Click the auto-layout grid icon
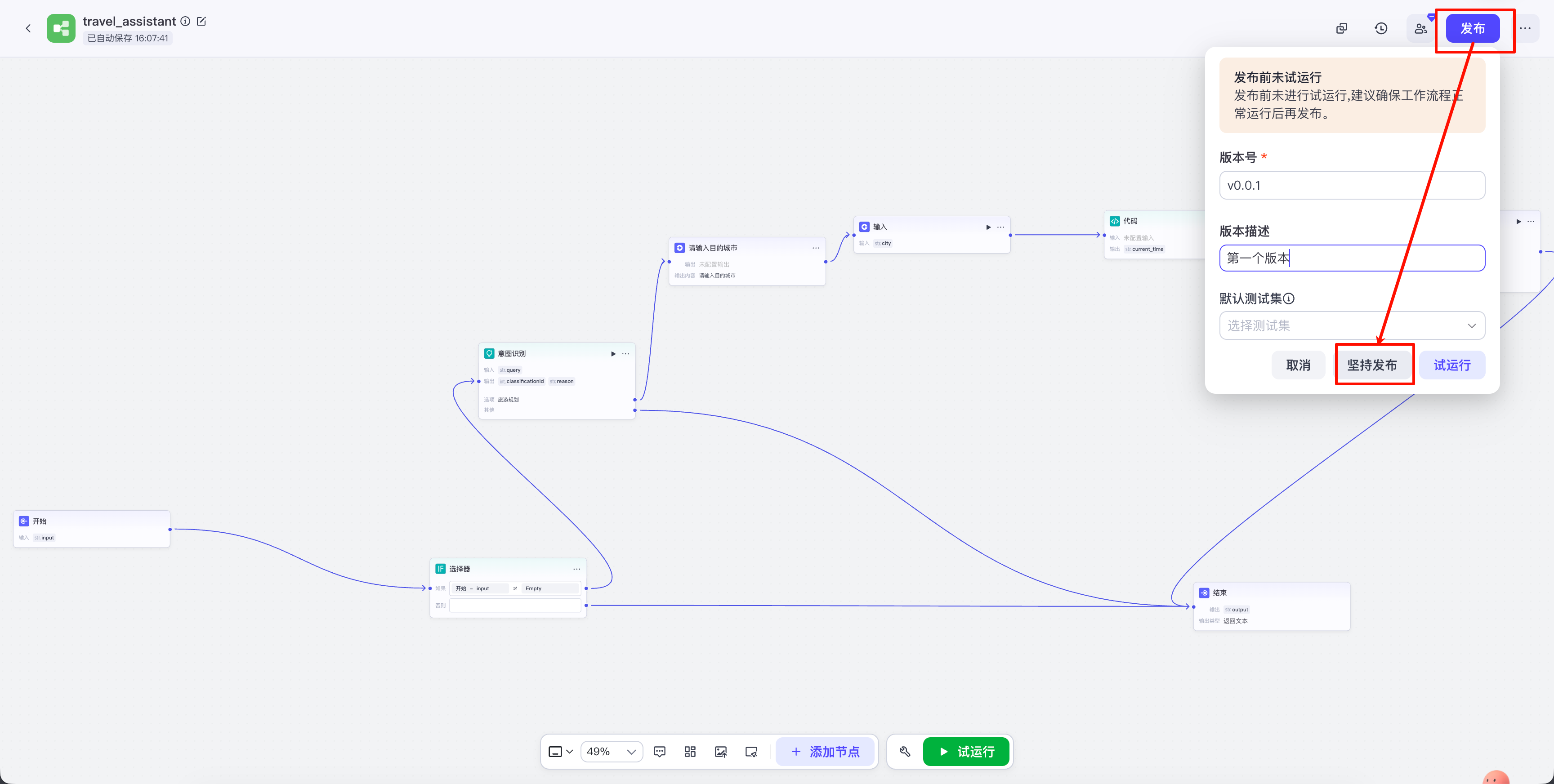The height and width of the screenshot is (784, 1554). pyautogui.click(x=690, y=752)
